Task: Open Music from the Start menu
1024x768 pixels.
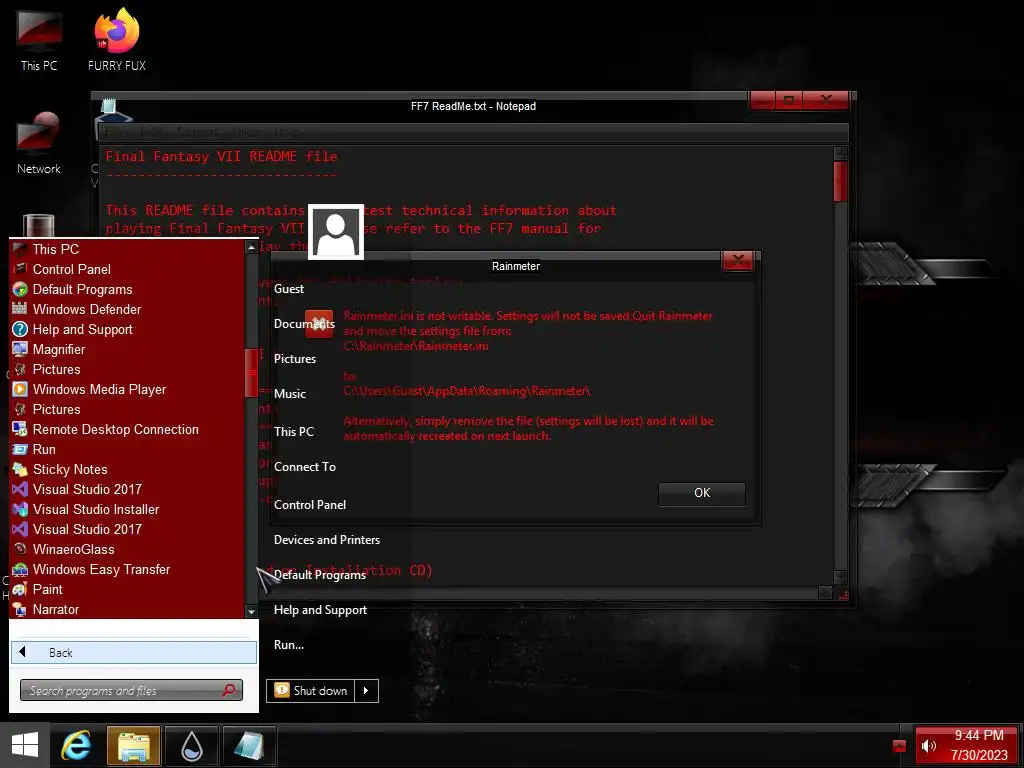Action: click(290, 394)
